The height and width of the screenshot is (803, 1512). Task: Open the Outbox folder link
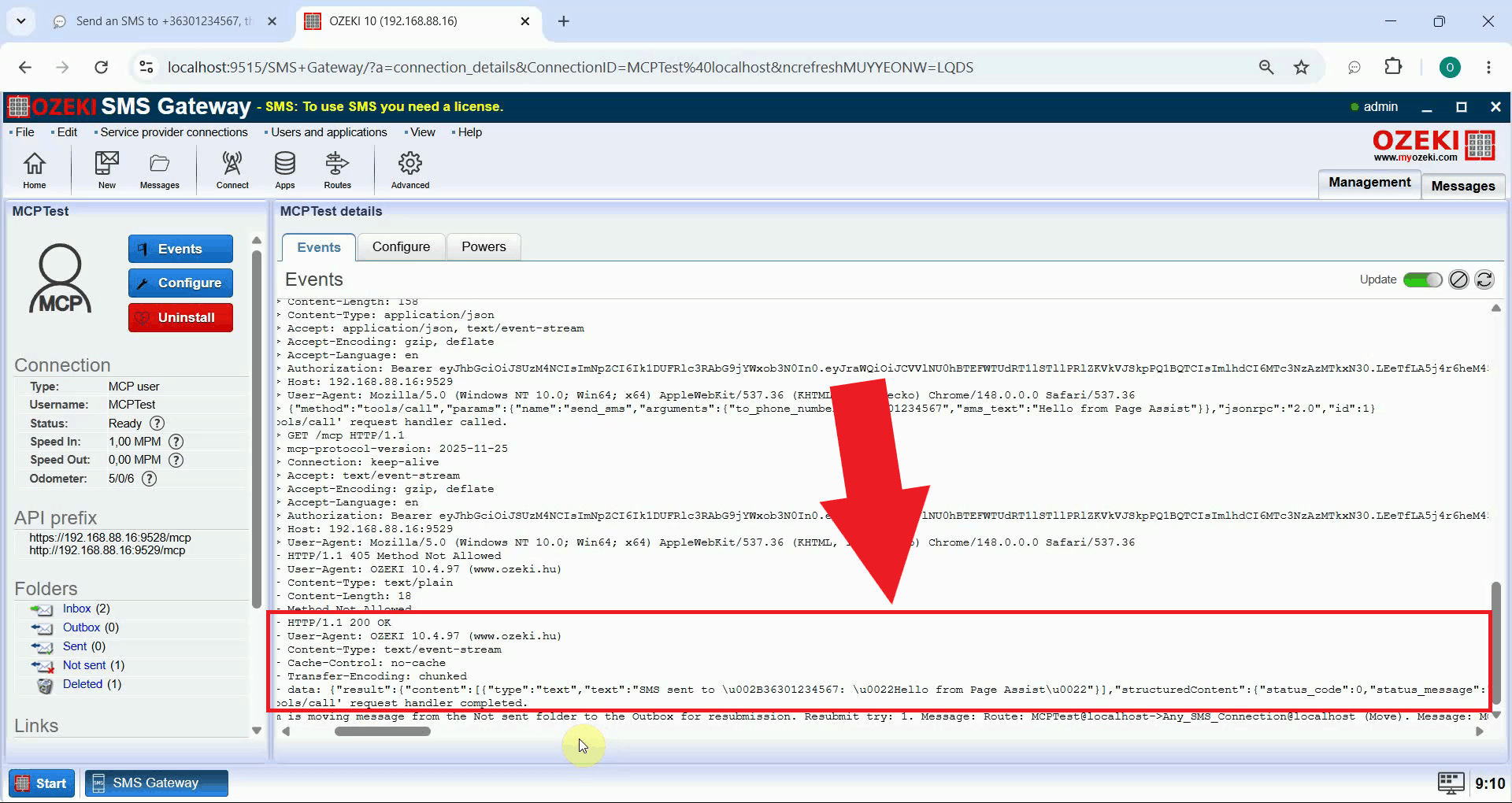point(81,627)
